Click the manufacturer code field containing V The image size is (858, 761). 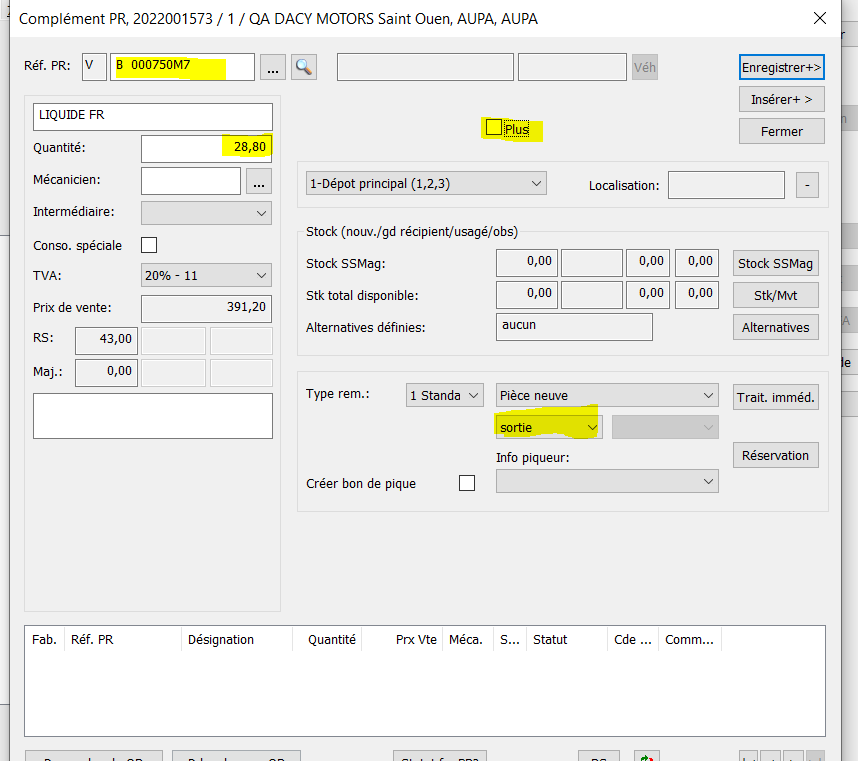pos(94,67)
